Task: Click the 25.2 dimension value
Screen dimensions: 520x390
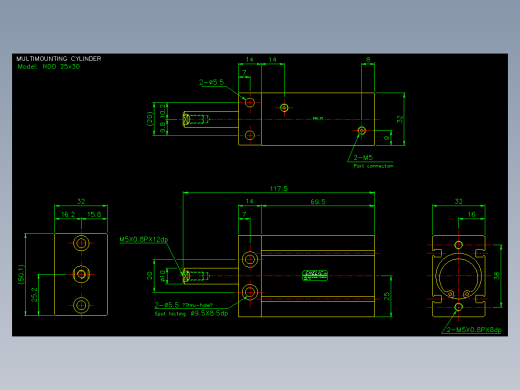Action: [34, 295]
